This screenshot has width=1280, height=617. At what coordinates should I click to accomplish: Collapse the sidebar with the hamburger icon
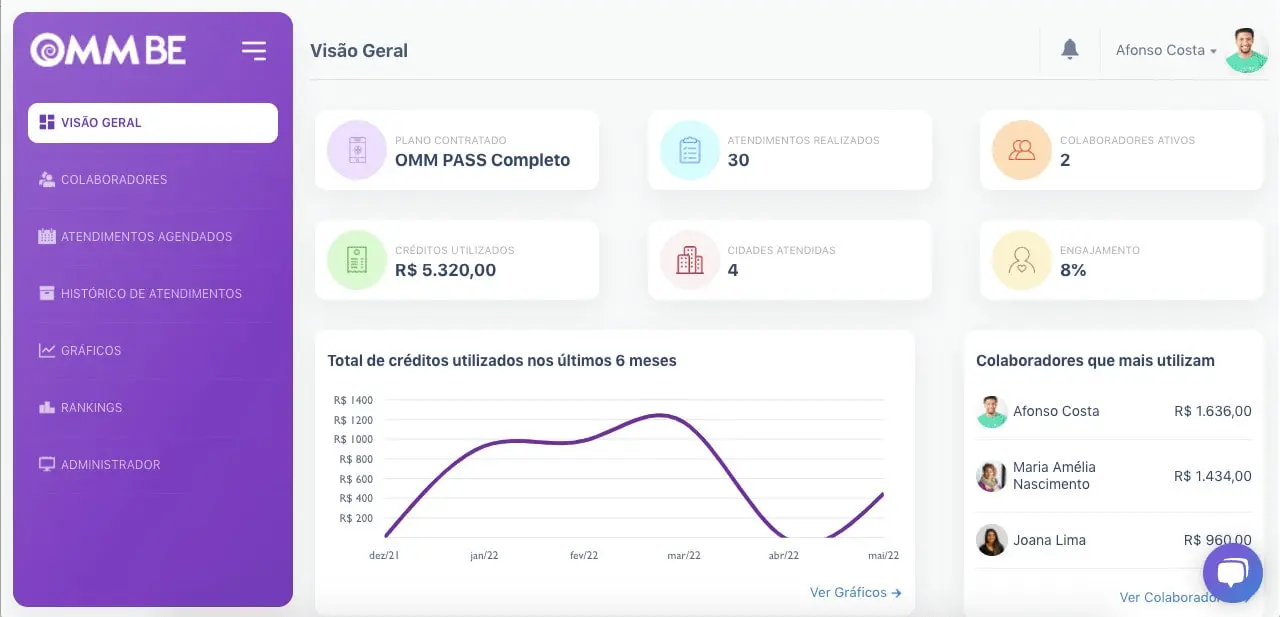254,50
